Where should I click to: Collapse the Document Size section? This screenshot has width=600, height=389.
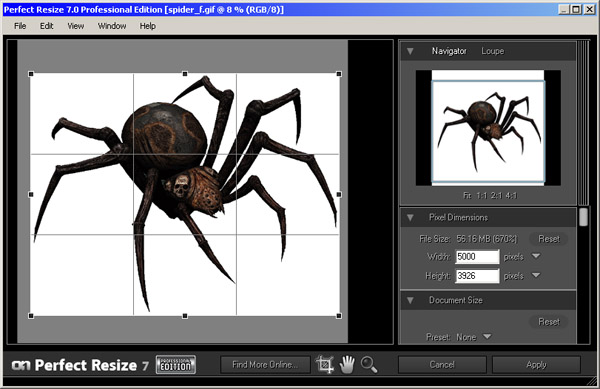click(410, 300)
